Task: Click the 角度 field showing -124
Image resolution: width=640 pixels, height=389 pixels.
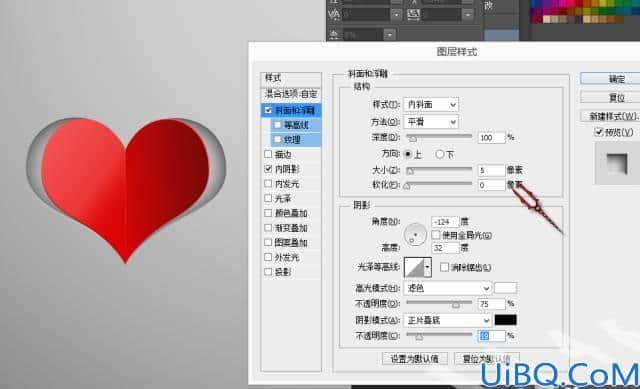Action: coord(445,222)
